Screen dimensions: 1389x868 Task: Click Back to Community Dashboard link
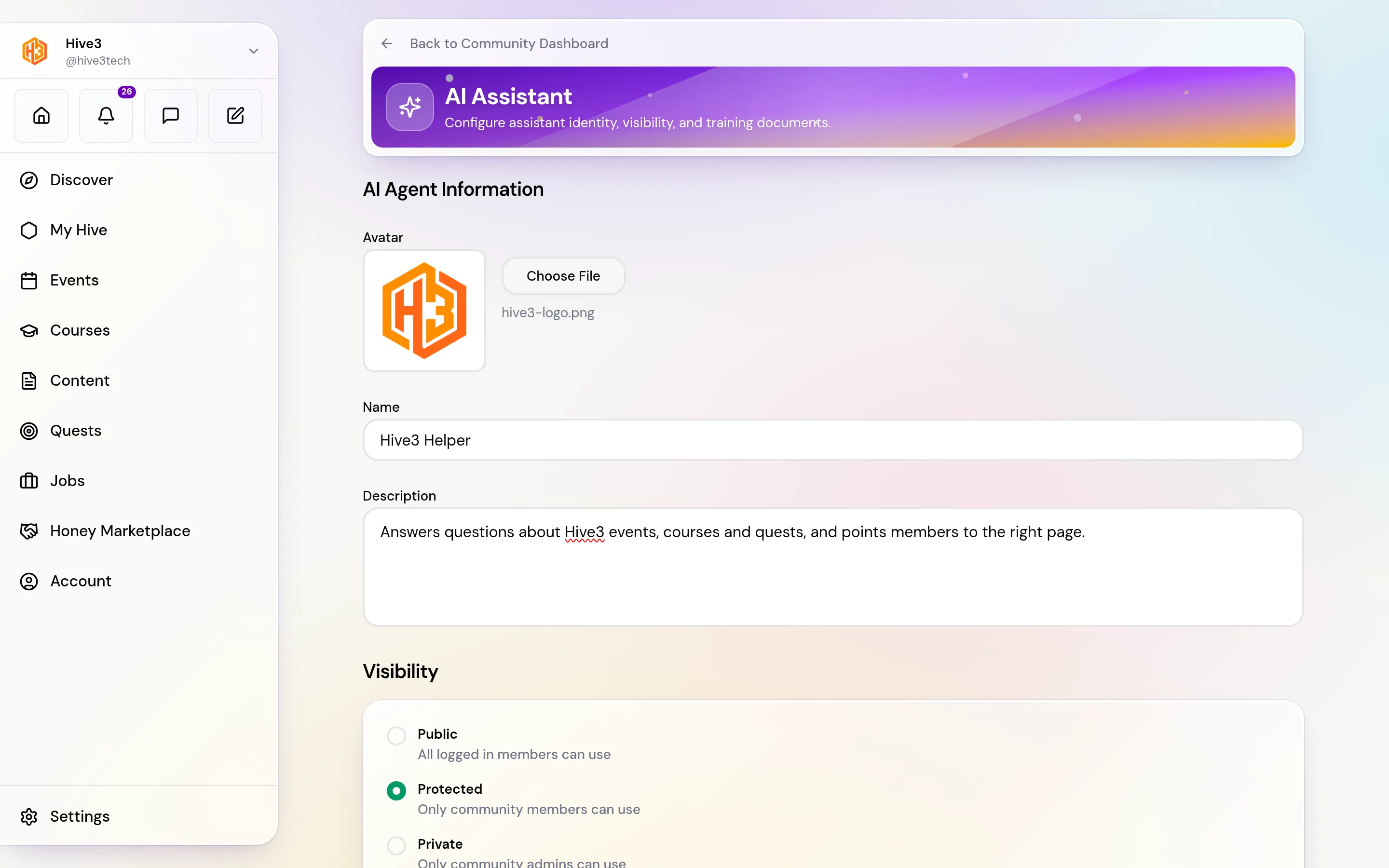pos(508,43)
